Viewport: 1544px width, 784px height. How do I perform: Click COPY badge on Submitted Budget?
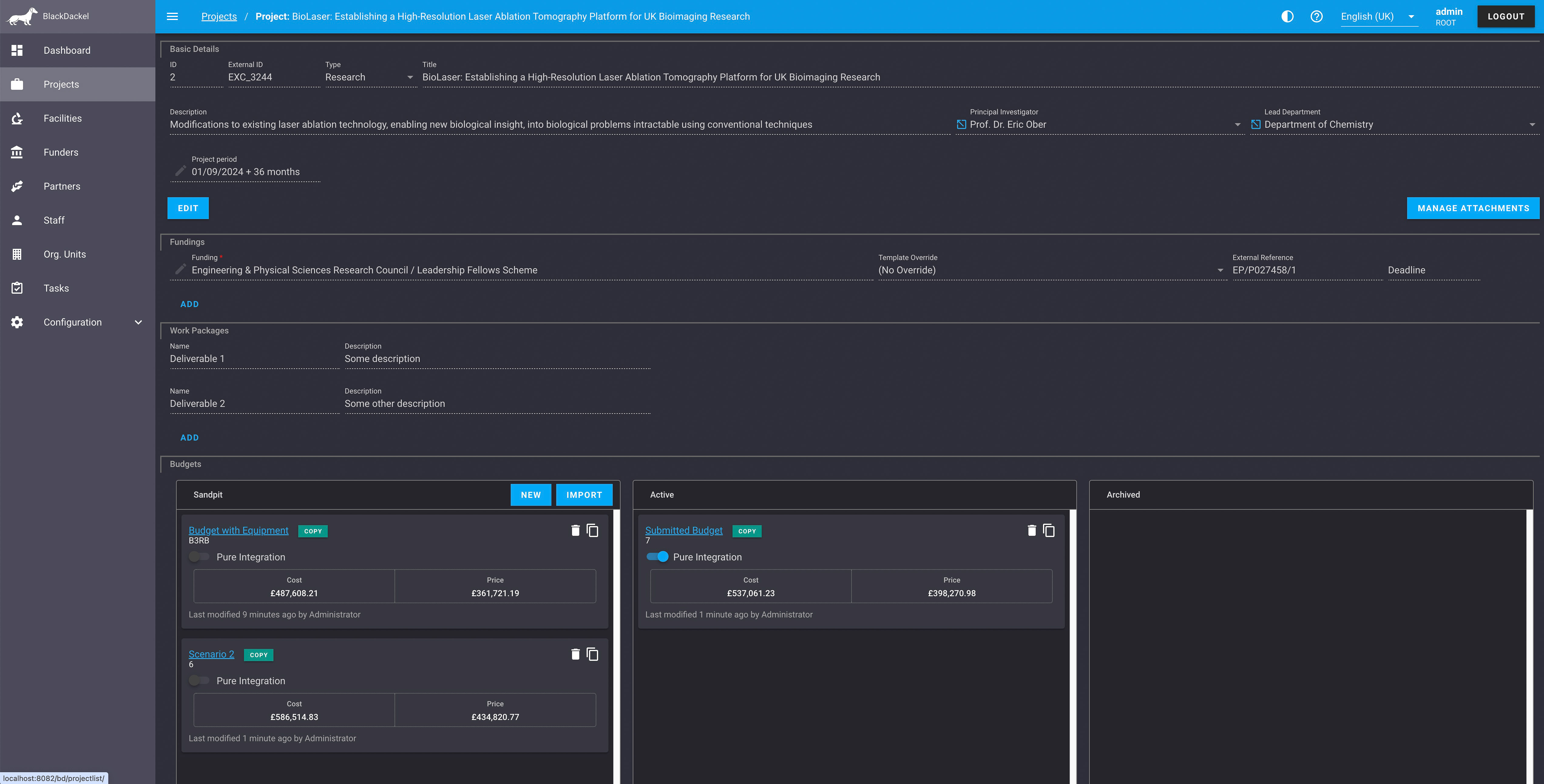747,531
